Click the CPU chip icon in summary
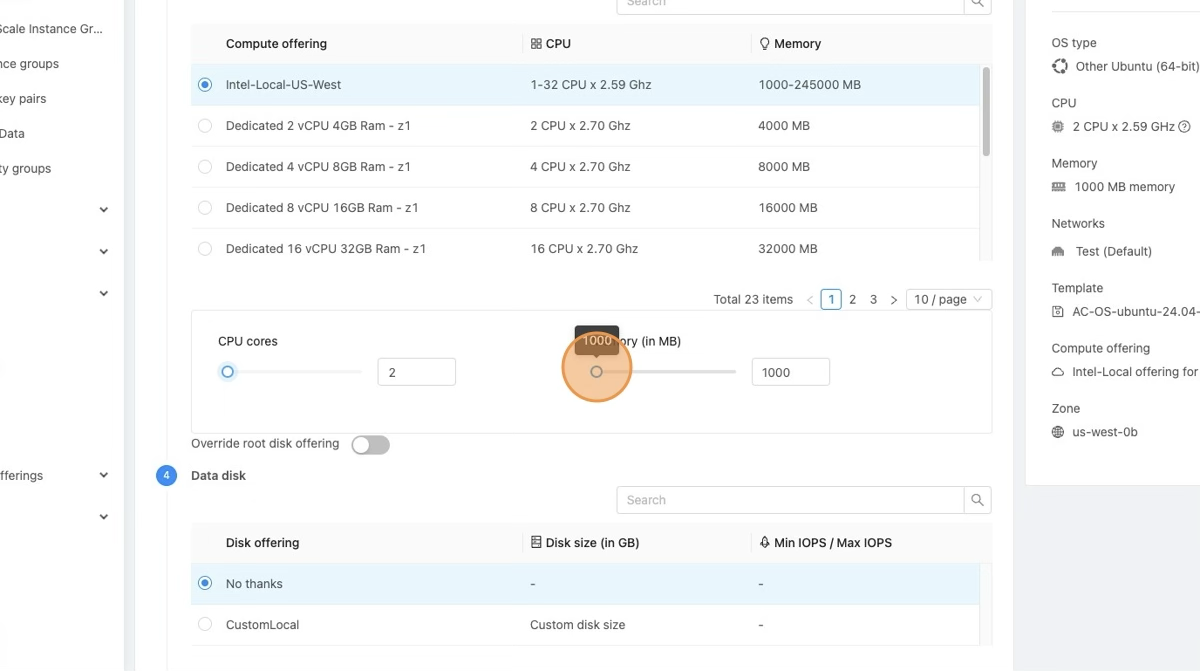The height and width of the screenshot is (671, 1200). tap(1058, 127)
